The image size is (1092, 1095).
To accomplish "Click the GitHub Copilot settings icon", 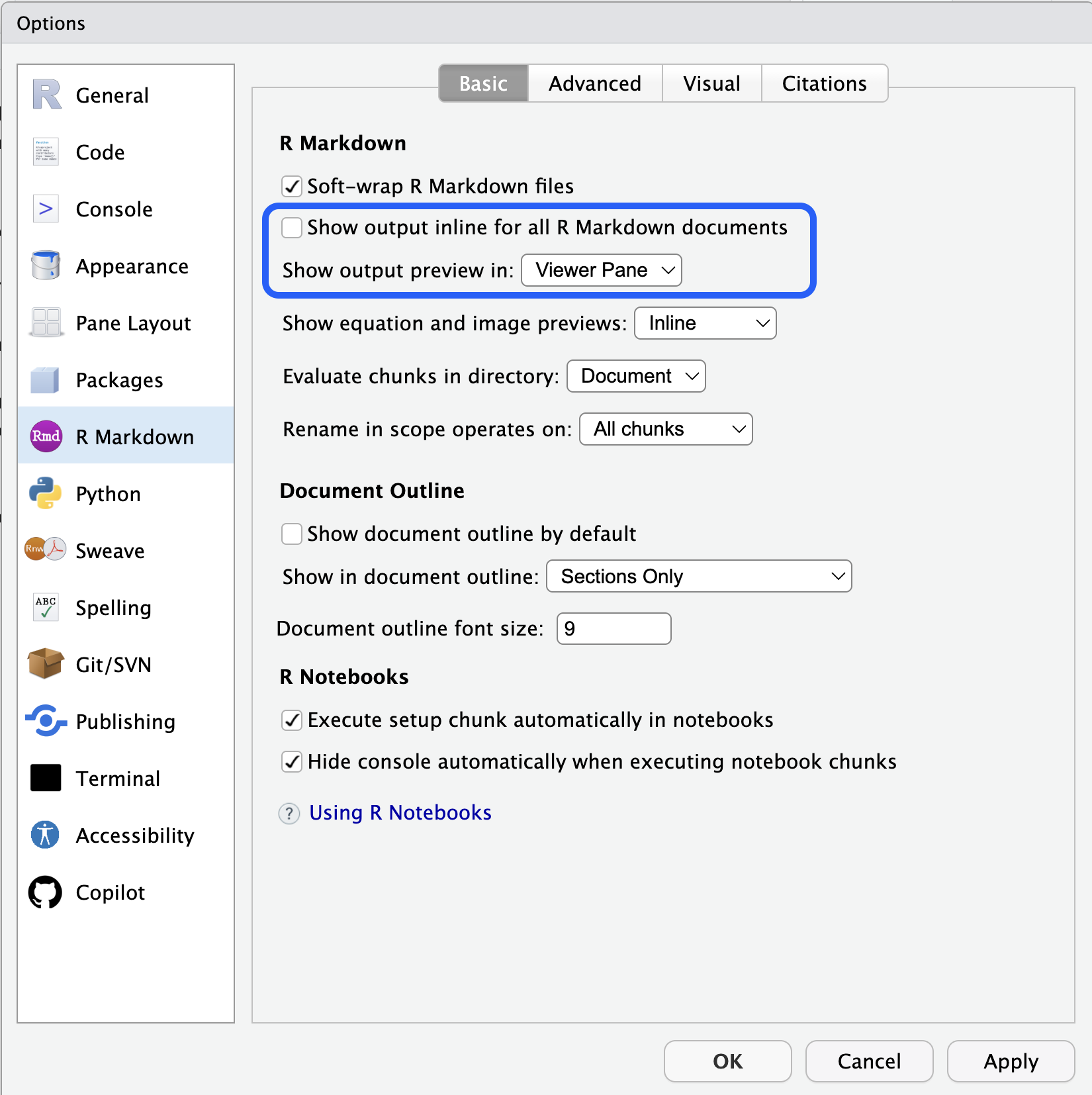I will [x=45, y=892].
